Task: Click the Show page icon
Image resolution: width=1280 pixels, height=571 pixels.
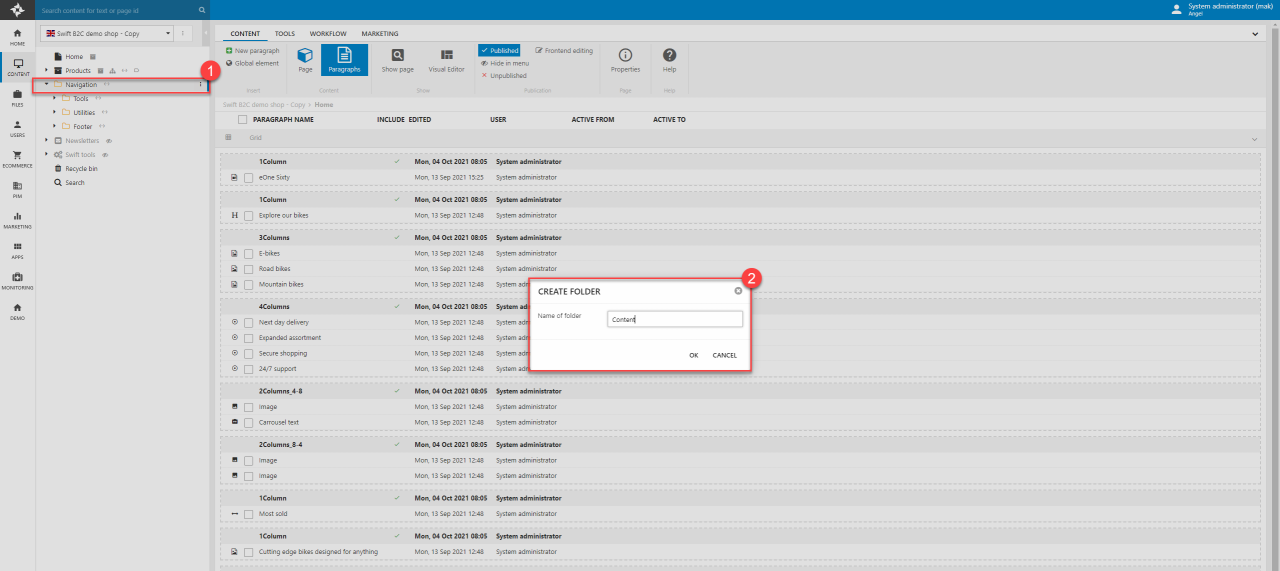Action: pos(397,60)
